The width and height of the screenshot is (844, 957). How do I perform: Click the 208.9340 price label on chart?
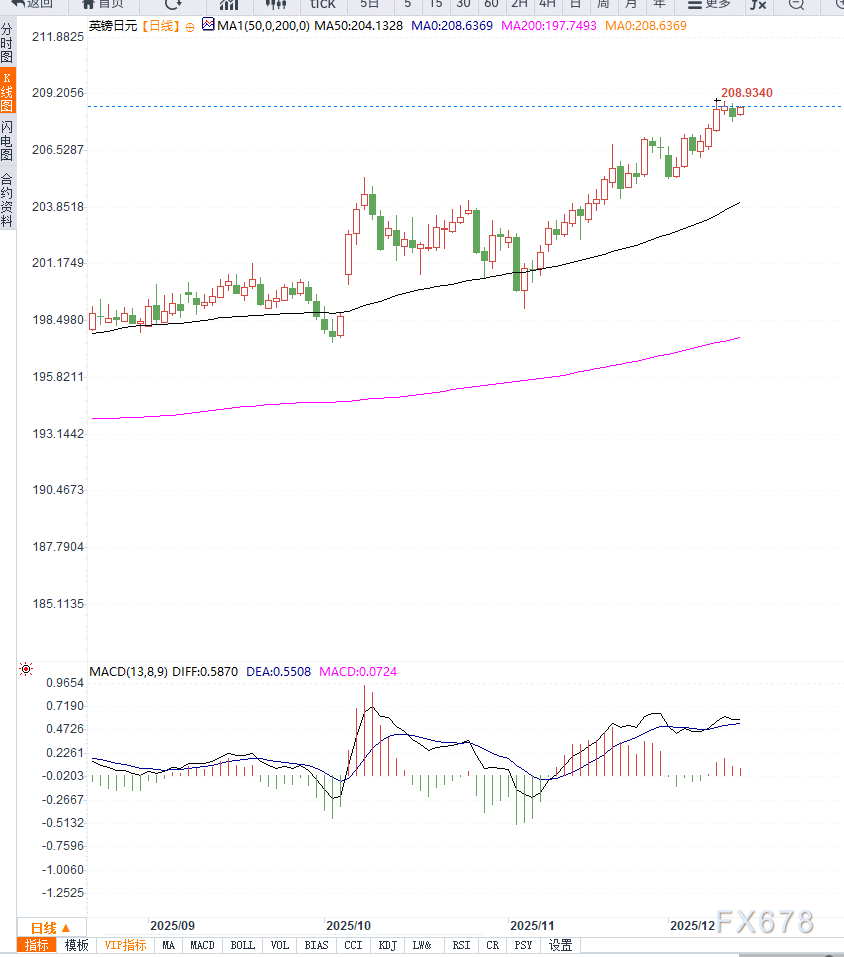(x=747, y=93)
